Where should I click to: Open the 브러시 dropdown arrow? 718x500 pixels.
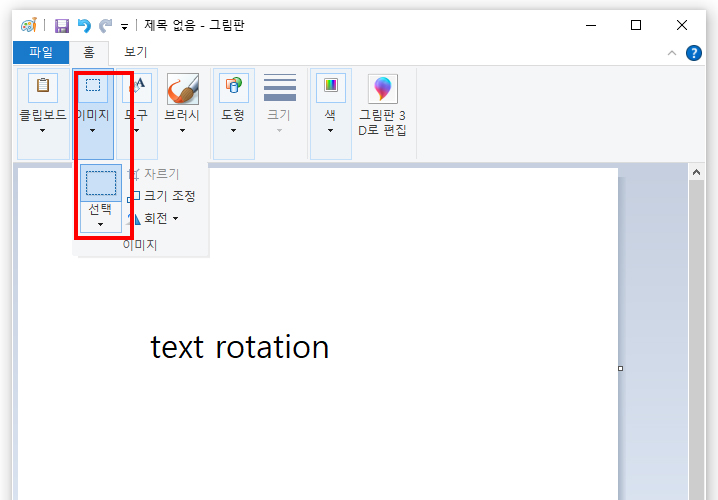[x=182, y=130]
